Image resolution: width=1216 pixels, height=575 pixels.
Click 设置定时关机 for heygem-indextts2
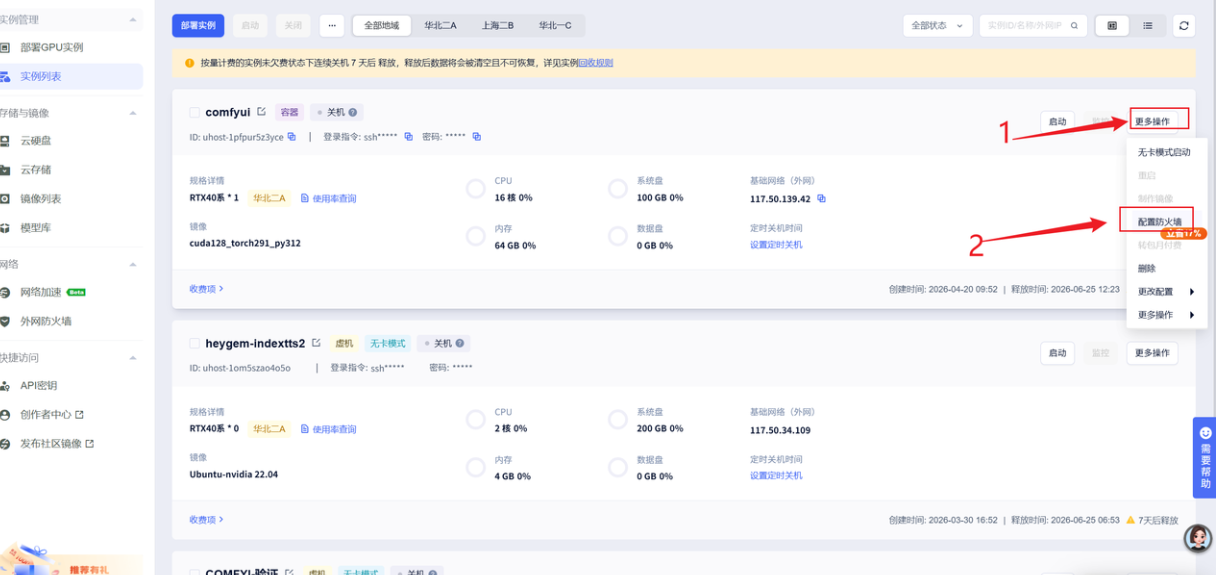[776, 475]
